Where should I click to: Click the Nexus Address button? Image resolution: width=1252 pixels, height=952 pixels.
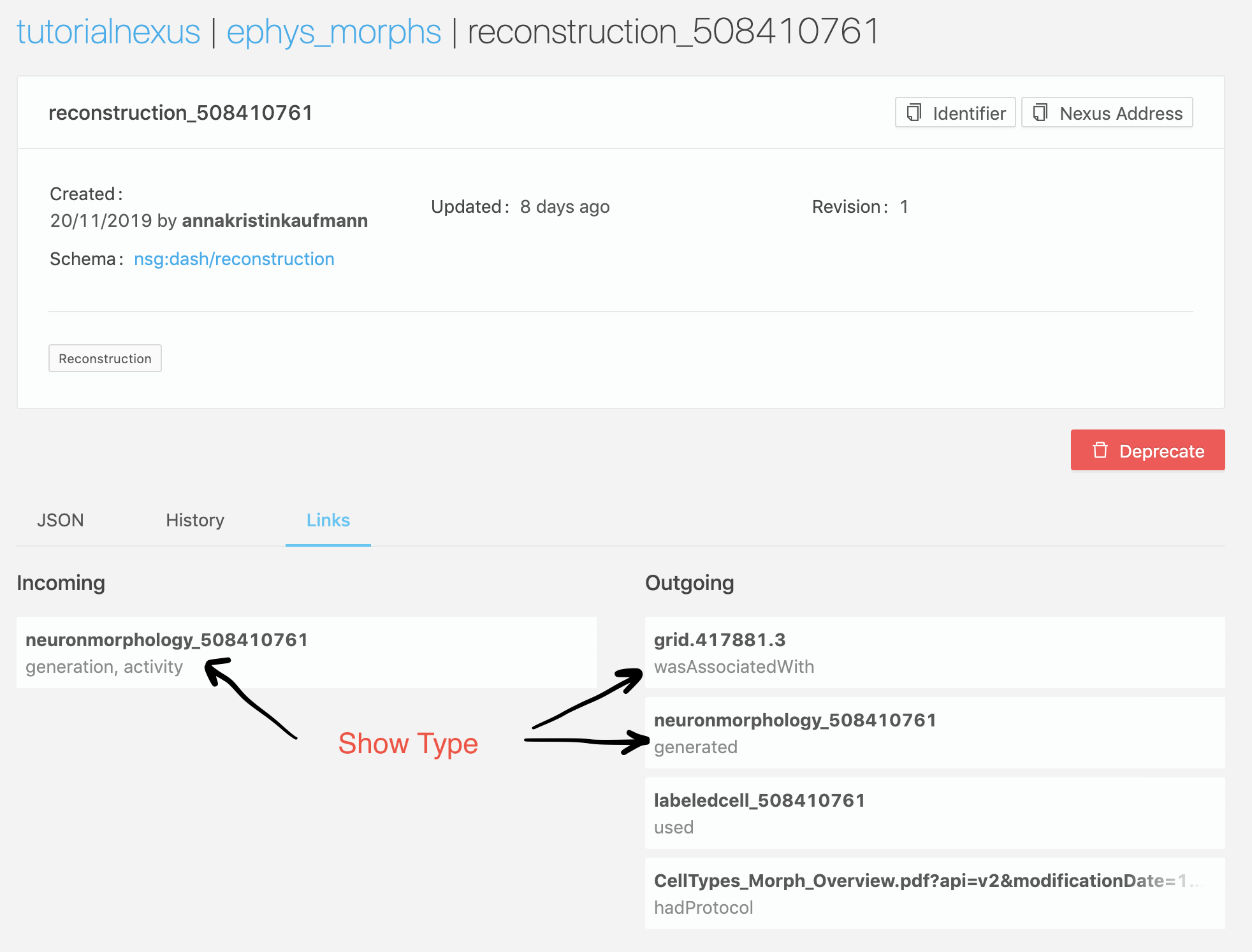coord(1107,113)
